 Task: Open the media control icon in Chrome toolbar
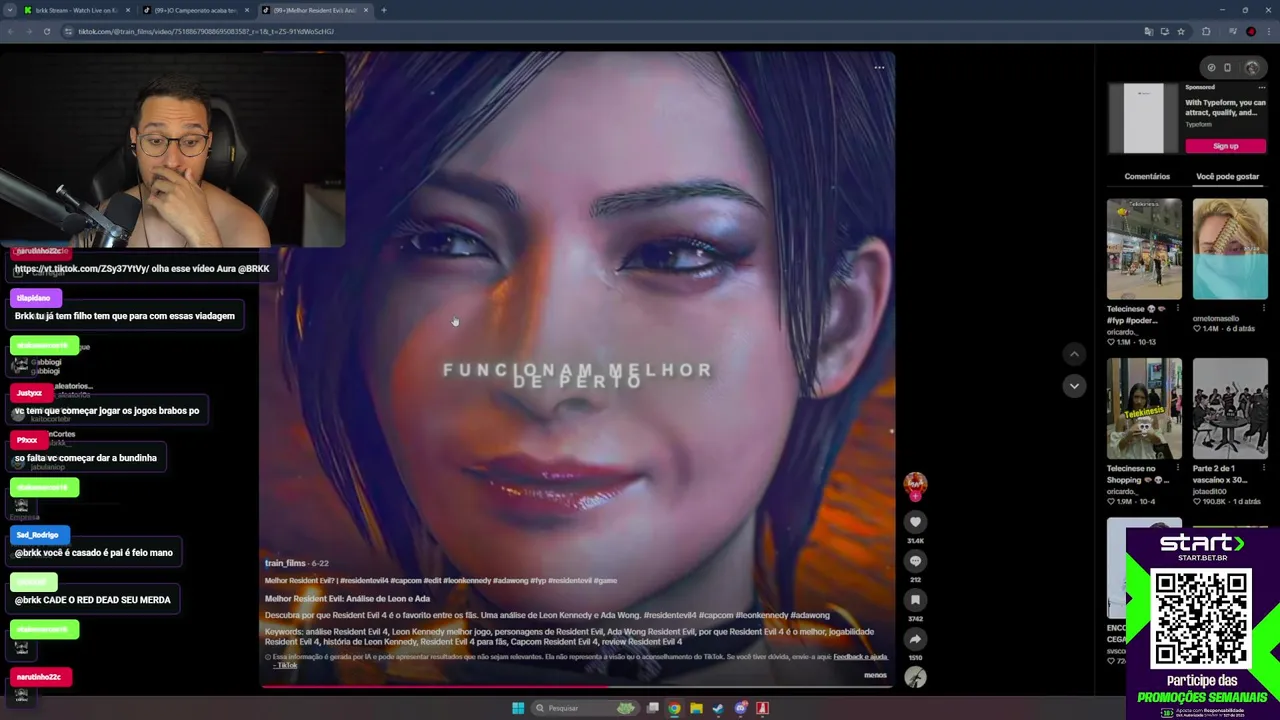coord(1233,31)
